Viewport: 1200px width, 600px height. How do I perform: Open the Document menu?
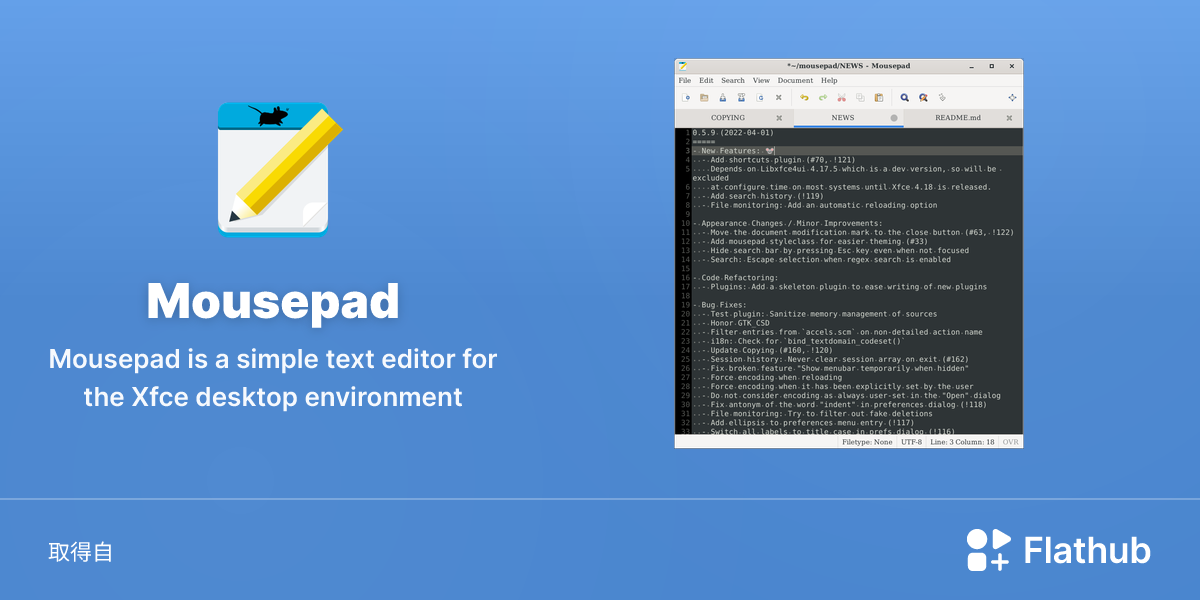click(795, 81)
